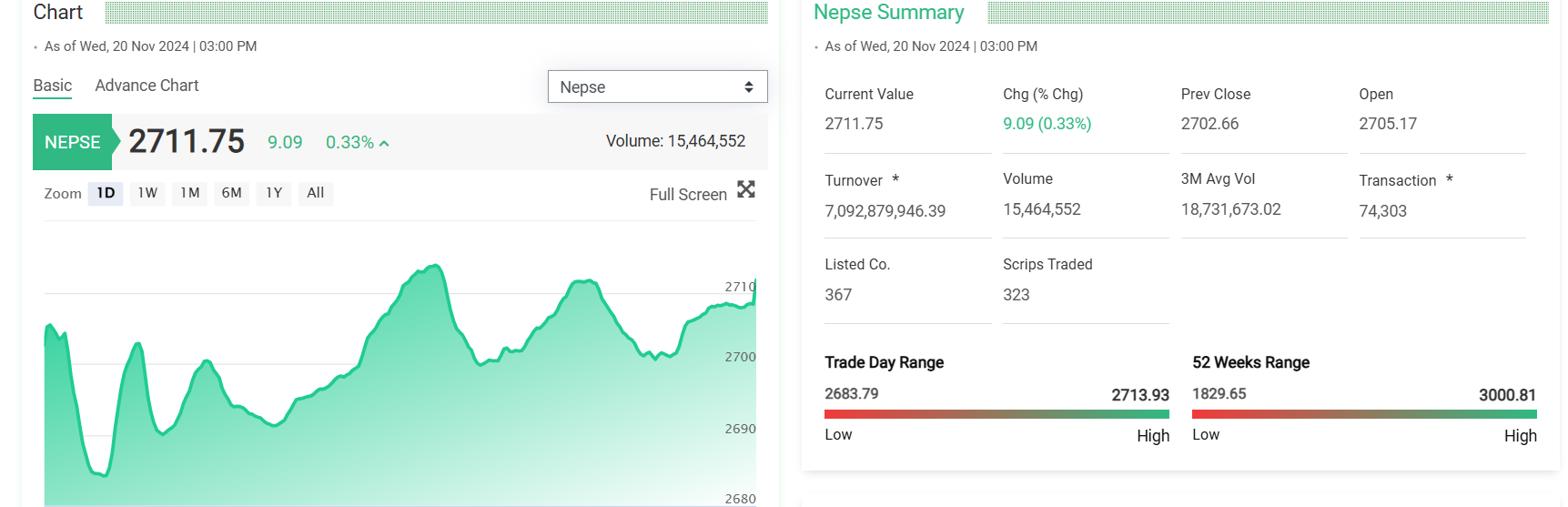This screenshot has height=507, width=1568.
Task: Switch to the Basic chart tab
Action: tap(53, 86)
